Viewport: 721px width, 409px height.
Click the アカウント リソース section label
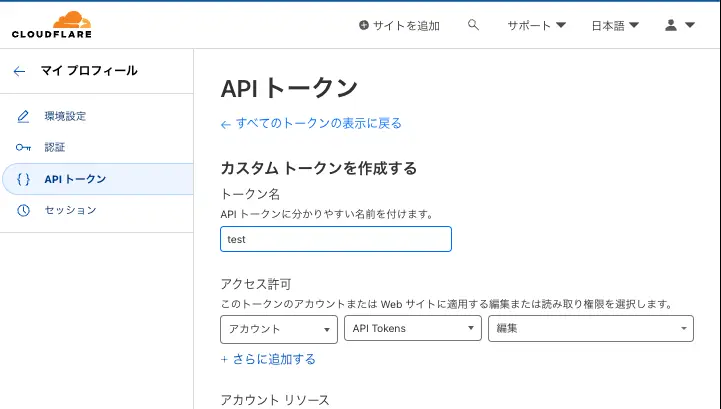pos(275,400)
